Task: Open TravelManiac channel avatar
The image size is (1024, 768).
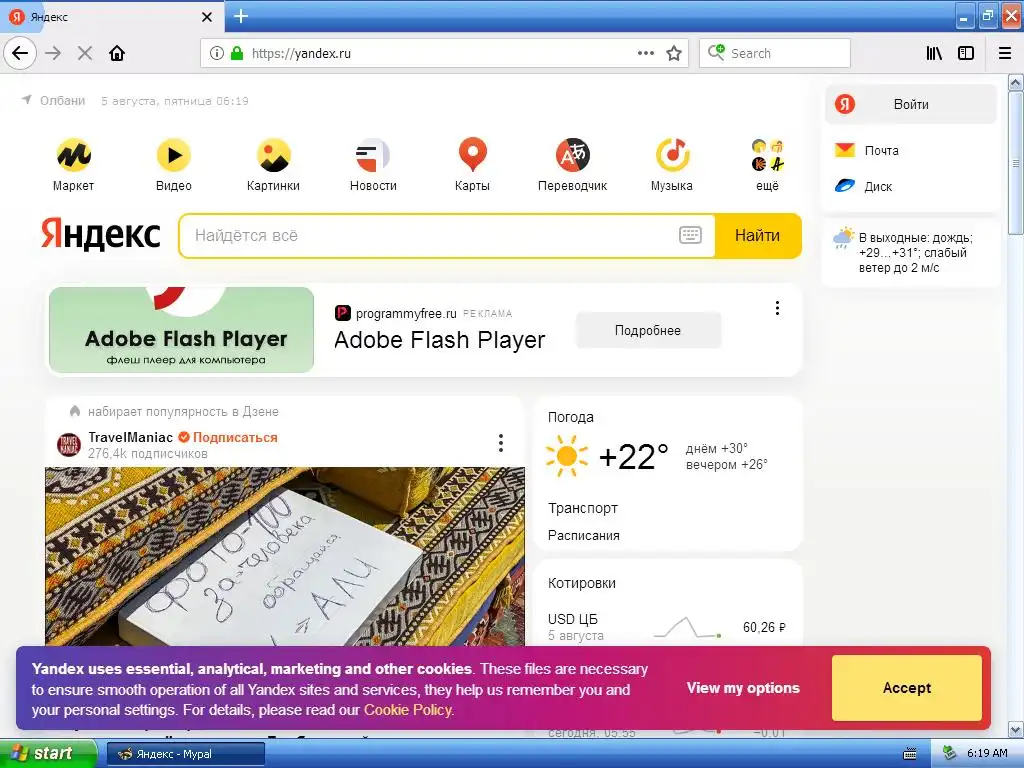Action: point(69,445)
